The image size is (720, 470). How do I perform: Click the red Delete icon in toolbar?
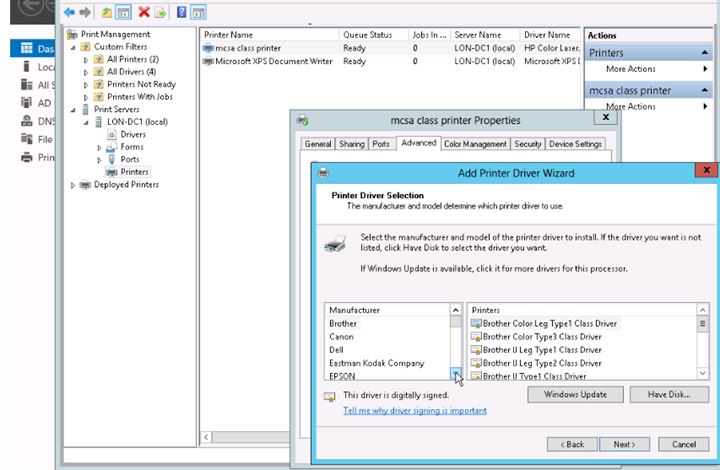(x=144, y=12)
